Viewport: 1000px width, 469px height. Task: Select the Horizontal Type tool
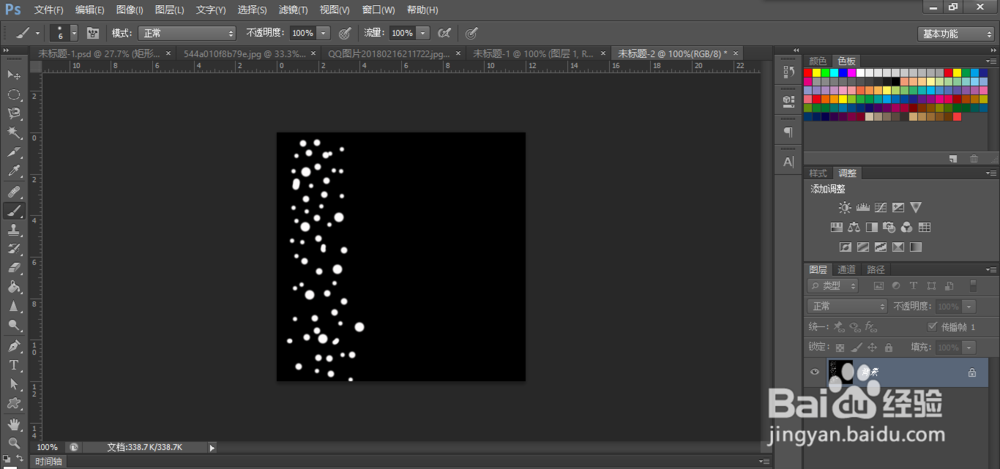click(x=14, y=365)
